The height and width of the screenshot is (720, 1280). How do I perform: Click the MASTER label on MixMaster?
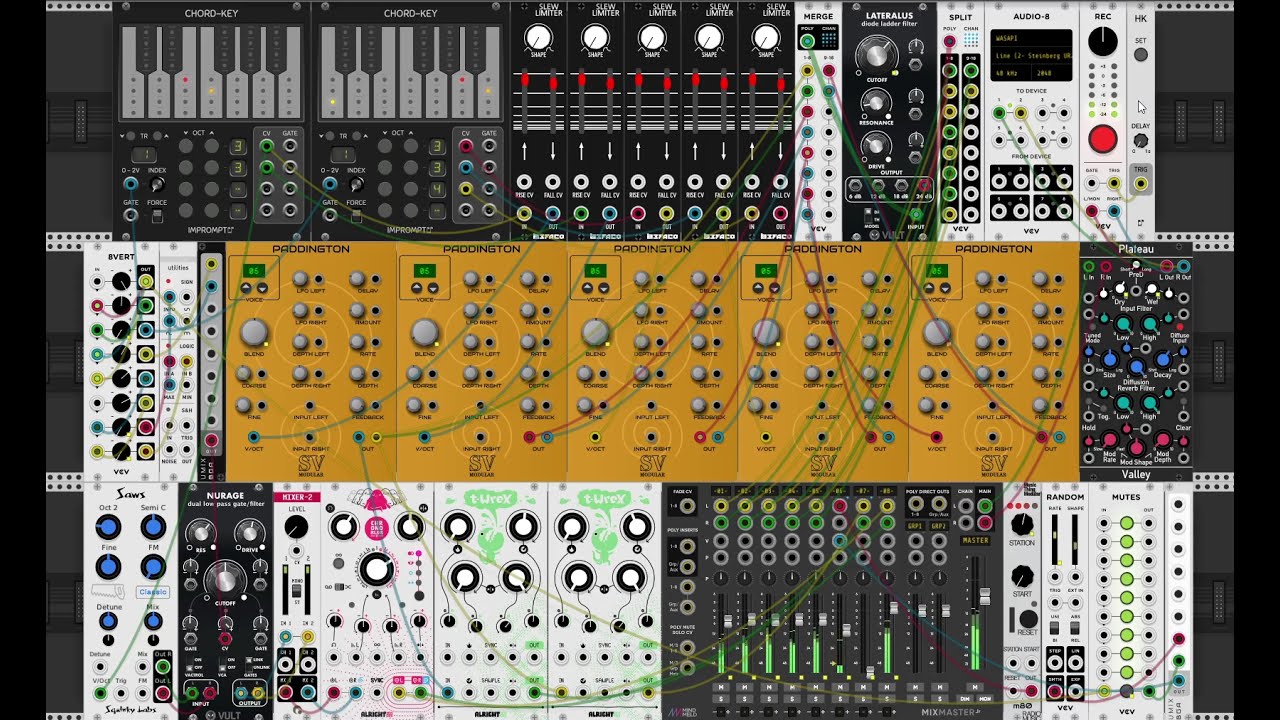(x=975, y=540)
